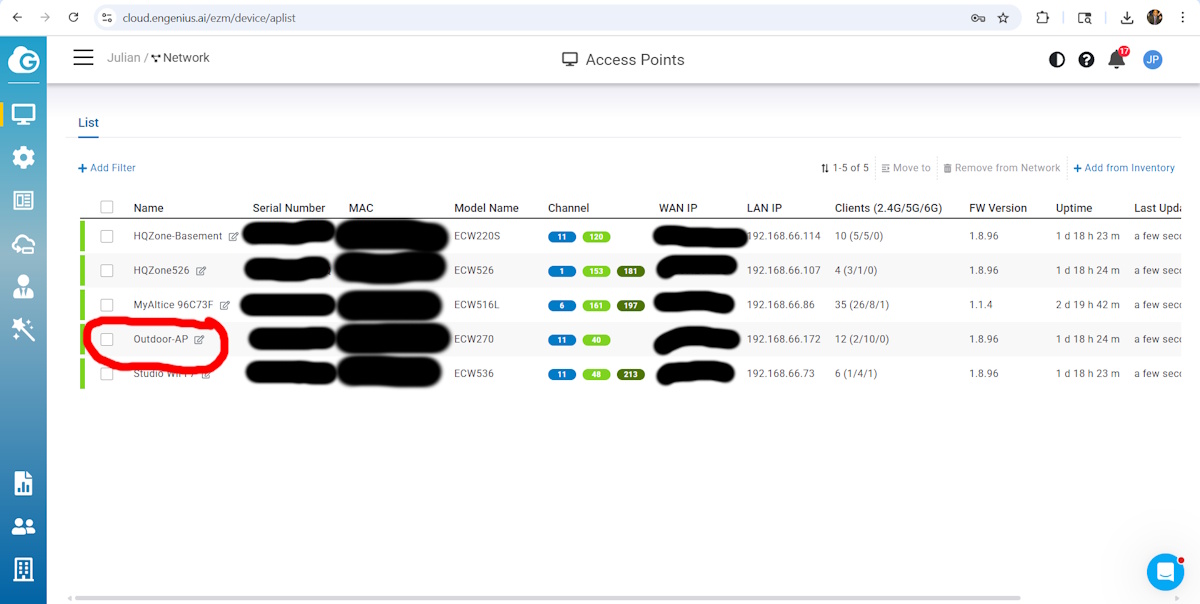The image size is (1200, 604).
Task: Open the team members icon in sidebar
Action: [x=23, y=526]
